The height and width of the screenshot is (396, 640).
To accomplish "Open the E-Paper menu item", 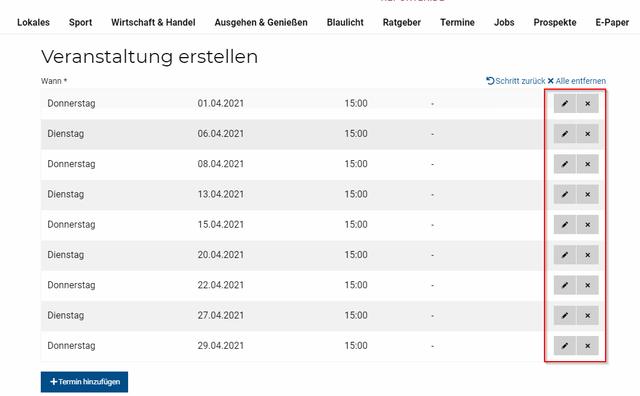I will point(612,22).
